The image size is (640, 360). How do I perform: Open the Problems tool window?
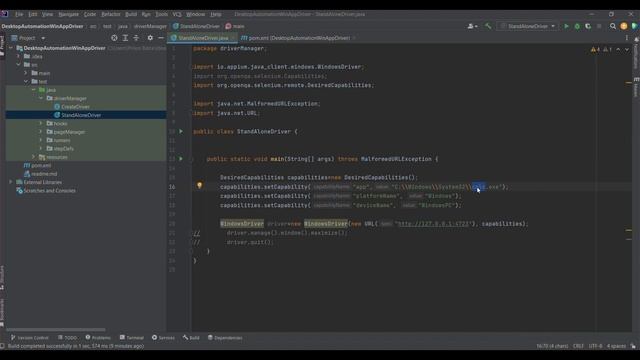tap(98, 338)
